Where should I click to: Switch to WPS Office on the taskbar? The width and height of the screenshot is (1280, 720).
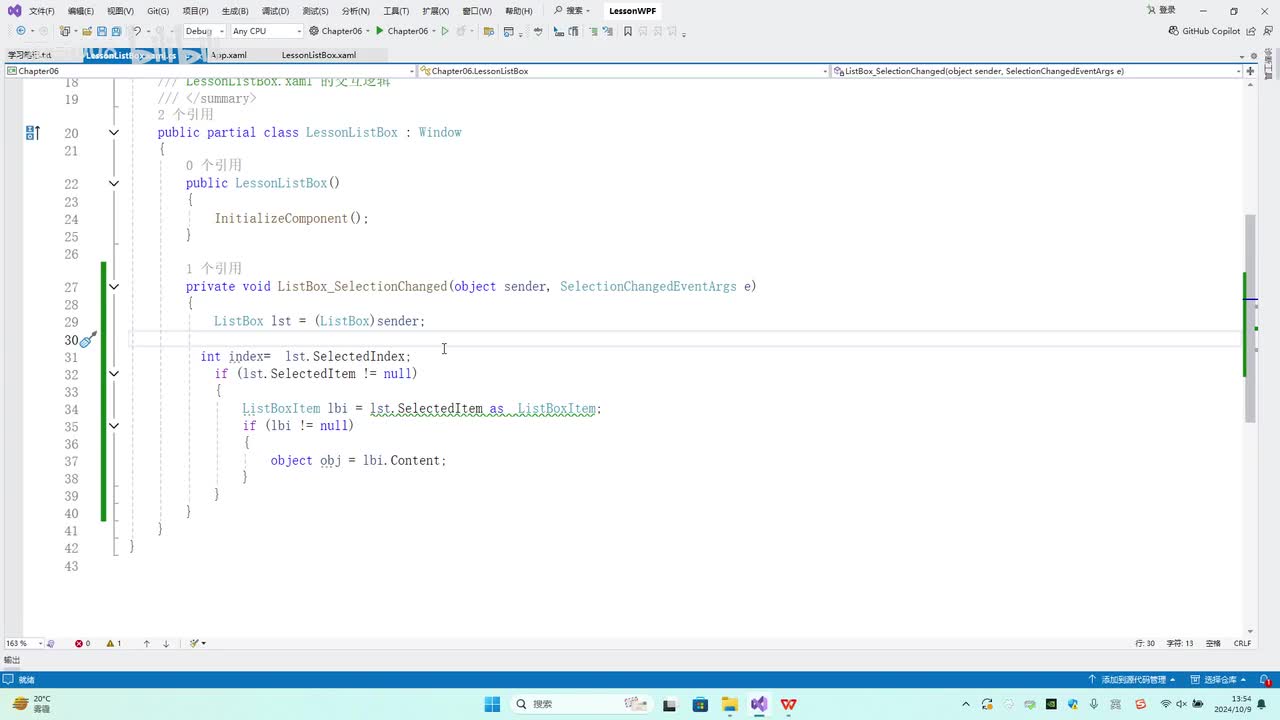pos(788,704)
